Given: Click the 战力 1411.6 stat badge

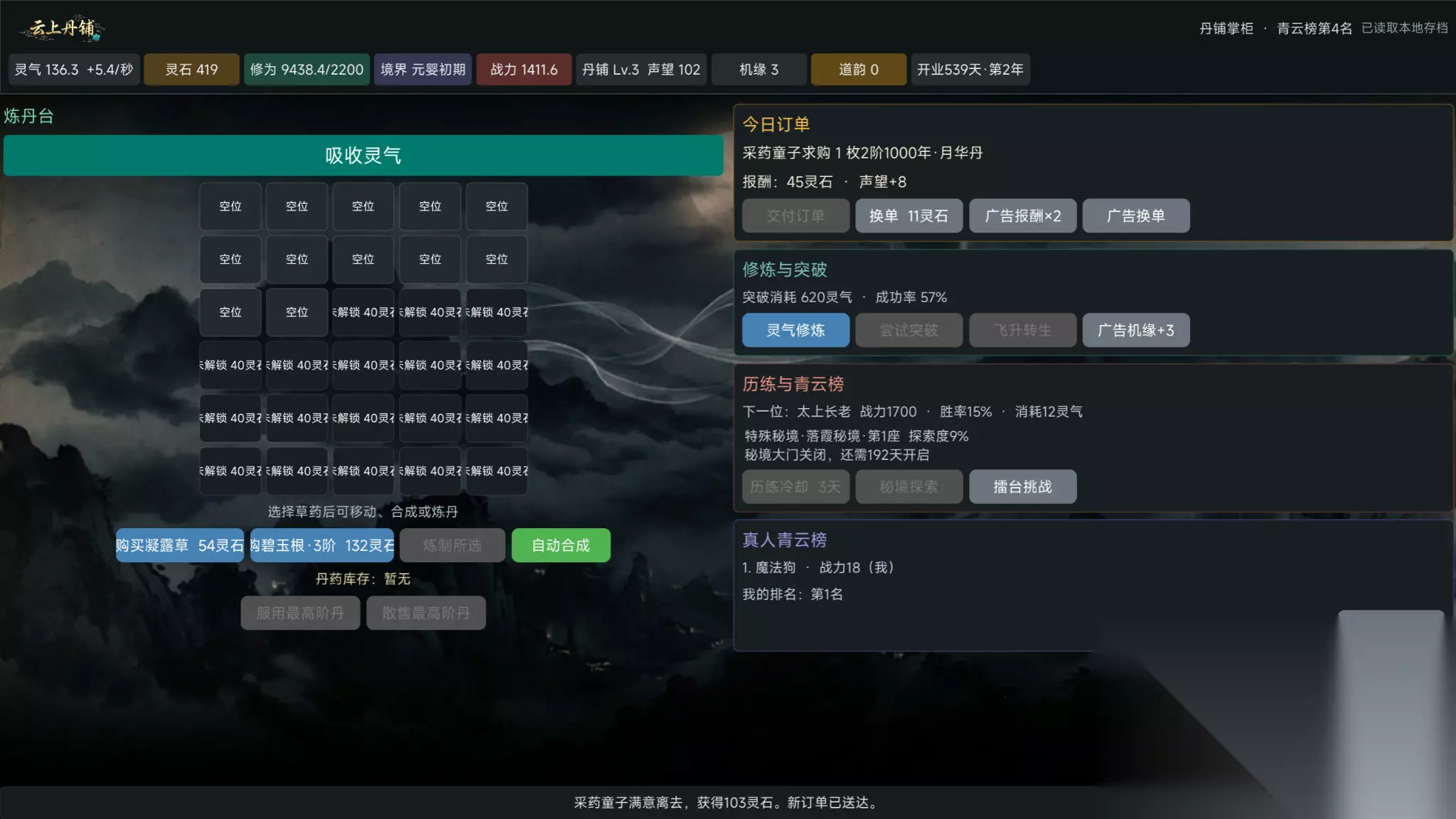Looking at the screenshot, I should click(x=524, y=70).
